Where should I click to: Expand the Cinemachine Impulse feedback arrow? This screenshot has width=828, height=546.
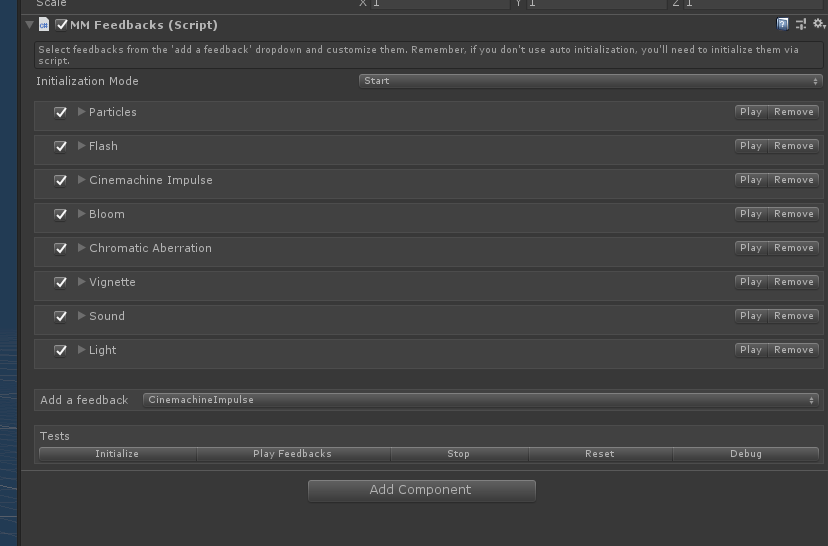[82, 180]
